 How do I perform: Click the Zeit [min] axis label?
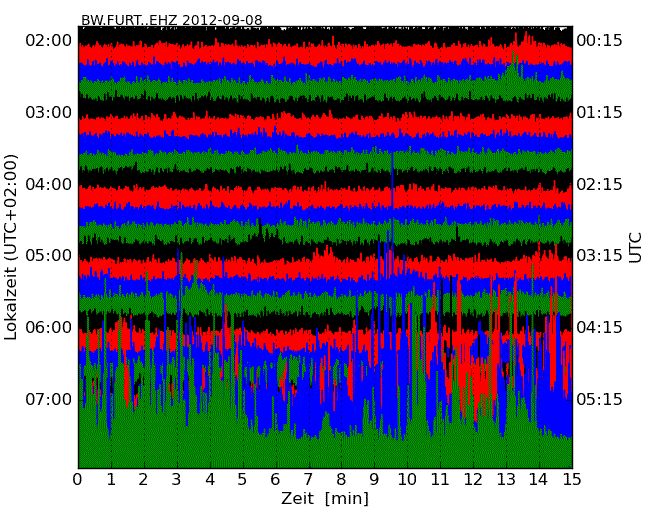point(325,498)
